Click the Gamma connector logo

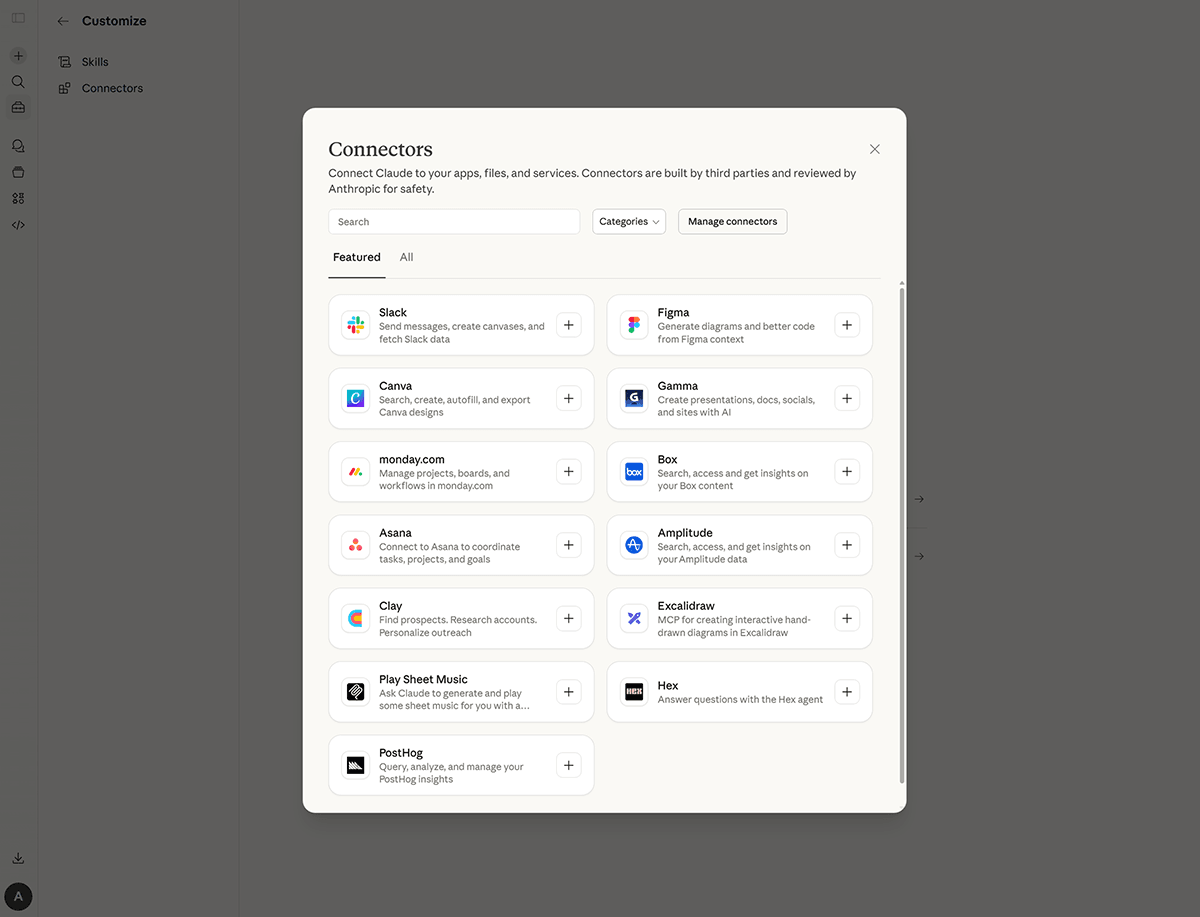[x=634, y=398]
